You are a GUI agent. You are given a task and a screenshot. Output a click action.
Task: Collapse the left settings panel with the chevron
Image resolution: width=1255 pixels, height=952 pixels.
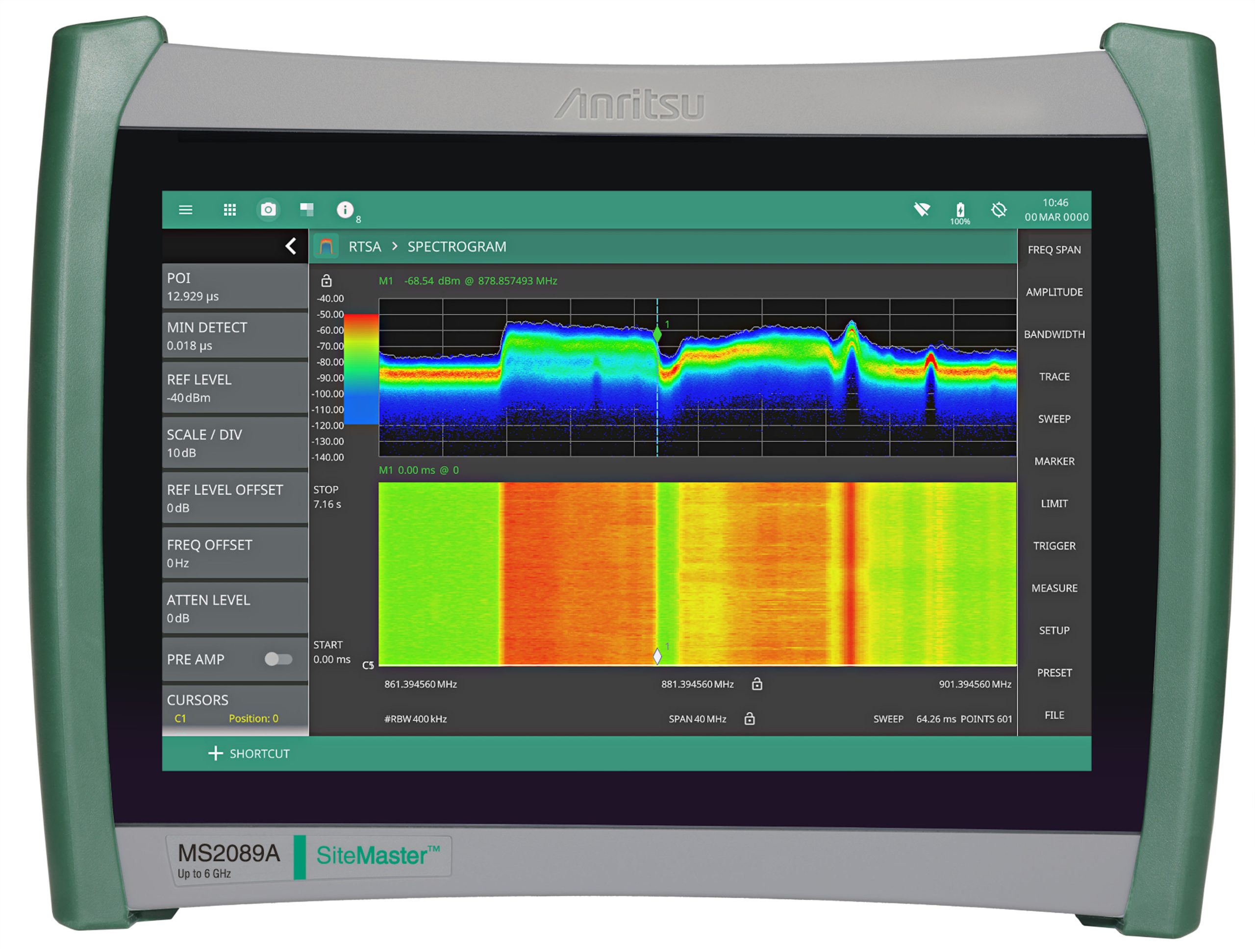click(291, 247)
